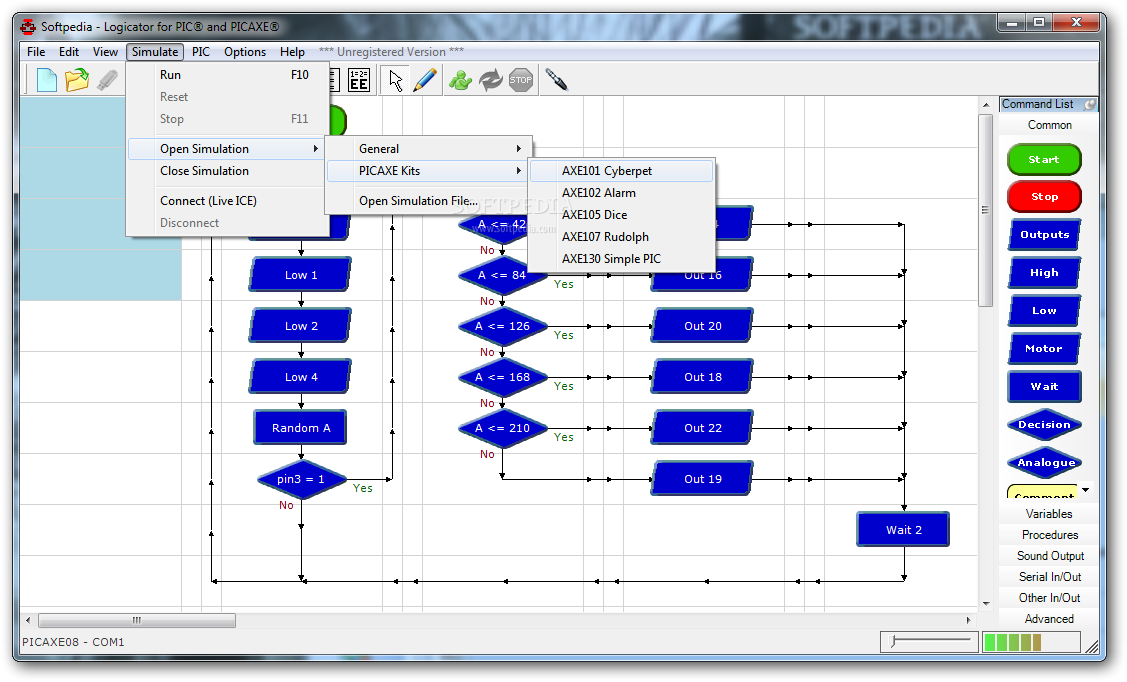Select the pencil line-drawing tool

coord(425,80)
